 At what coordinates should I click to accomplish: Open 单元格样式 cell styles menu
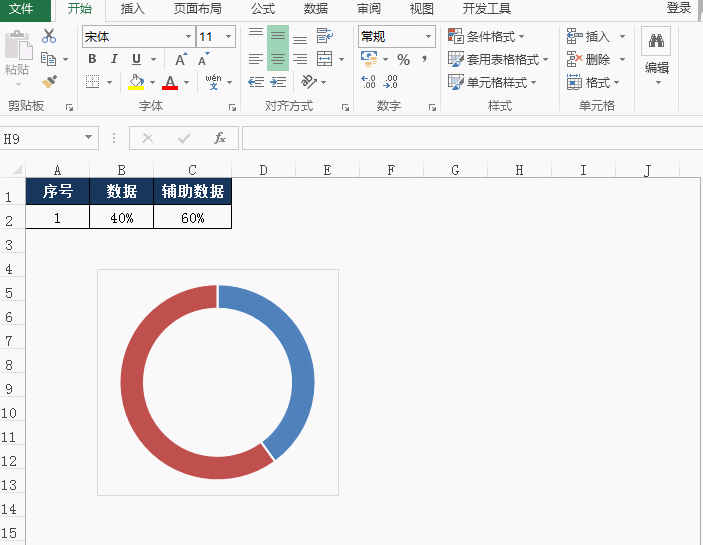click(x=492, y=82)
